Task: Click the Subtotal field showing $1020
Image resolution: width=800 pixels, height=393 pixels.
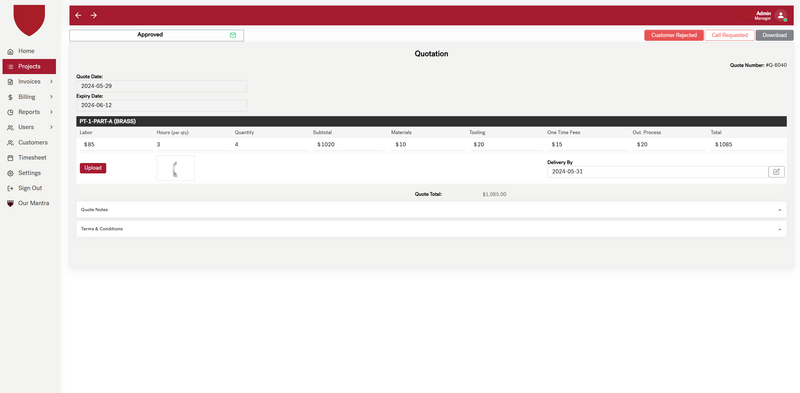Action: pyautogui.click(x=349, y=144)
